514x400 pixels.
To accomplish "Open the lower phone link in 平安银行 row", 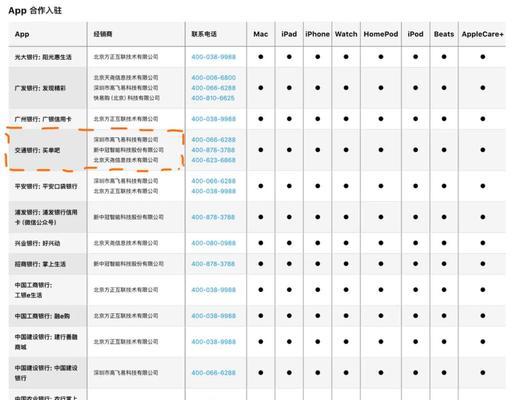I will (213, 191).
